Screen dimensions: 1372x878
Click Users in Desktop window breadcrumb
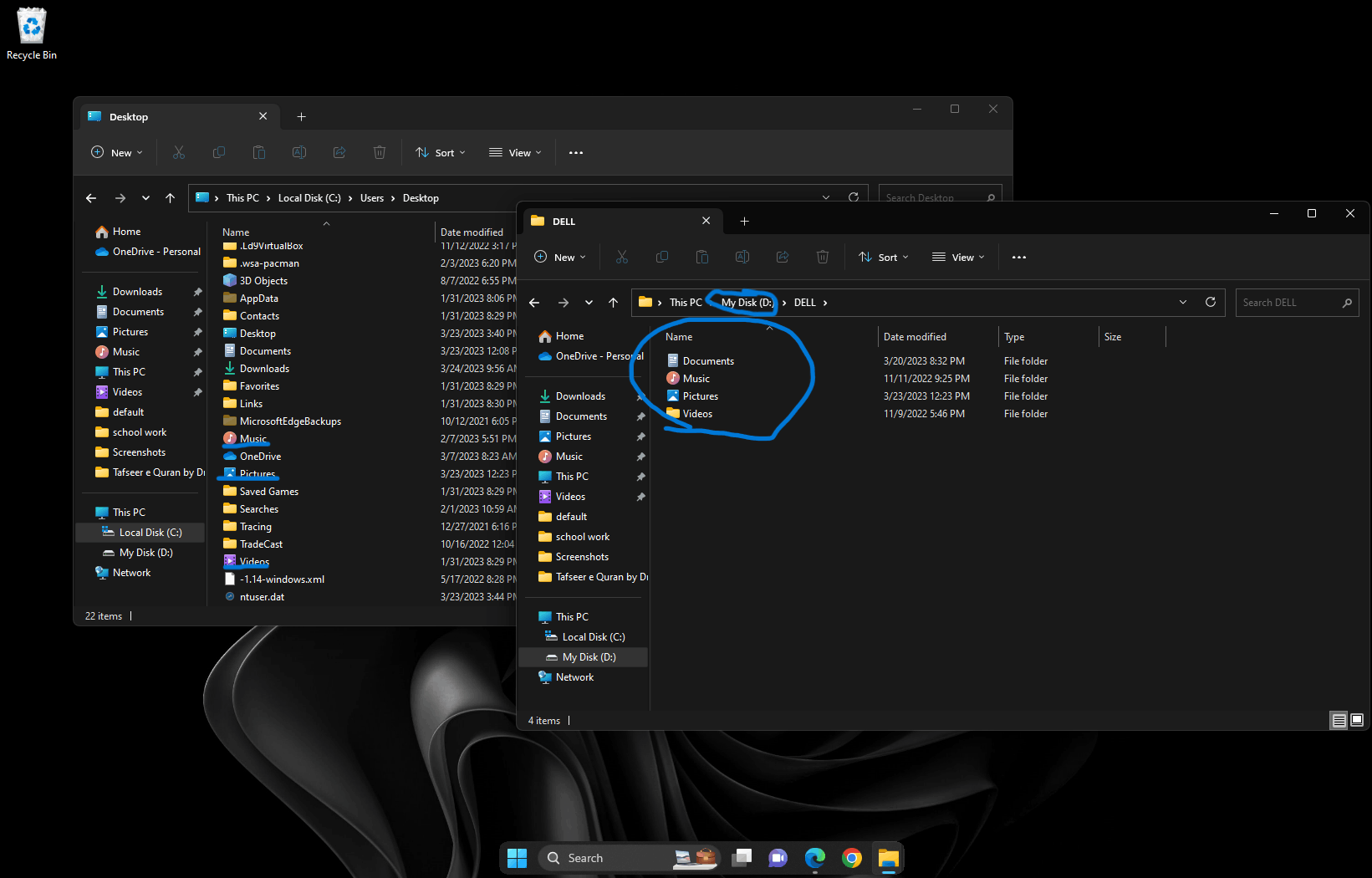[x=372, y=198]
